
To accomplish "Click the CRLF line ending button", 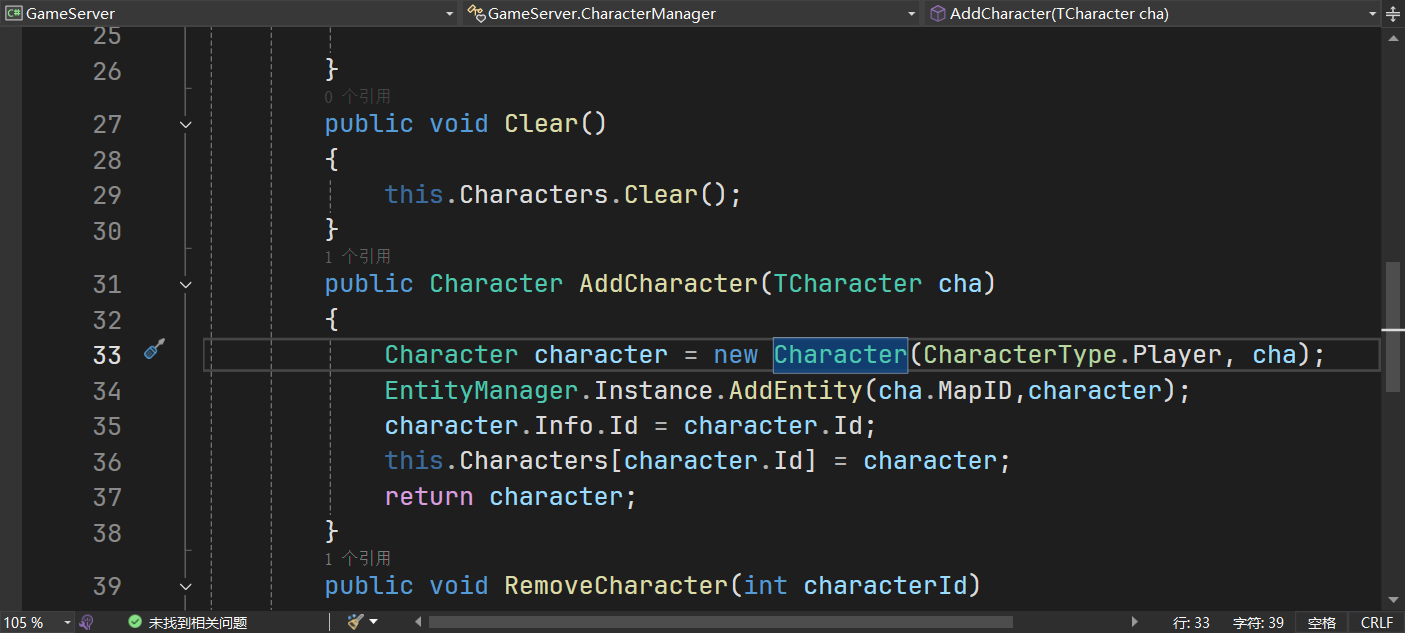I will coord(1376,622).
